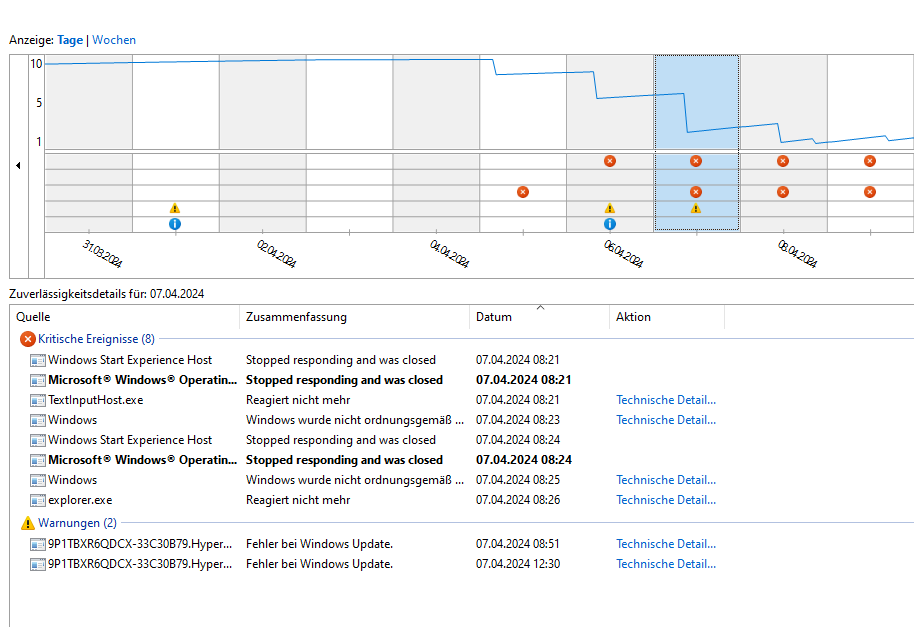This screenshot has height=627, width=914.
Task: Click the report icon beside TextInputHost.exe
Action: 38,400
